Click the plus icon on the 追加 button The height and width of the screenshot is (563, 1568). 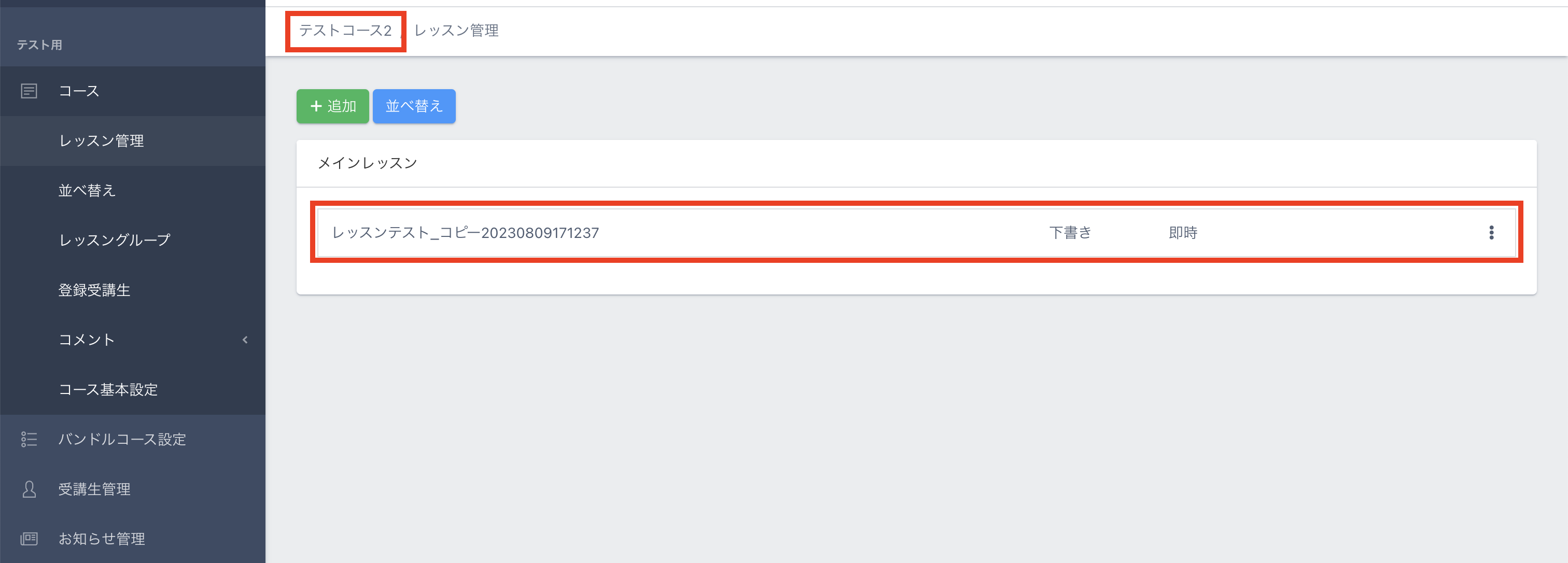pyautogui.click(x=316, y=106)
